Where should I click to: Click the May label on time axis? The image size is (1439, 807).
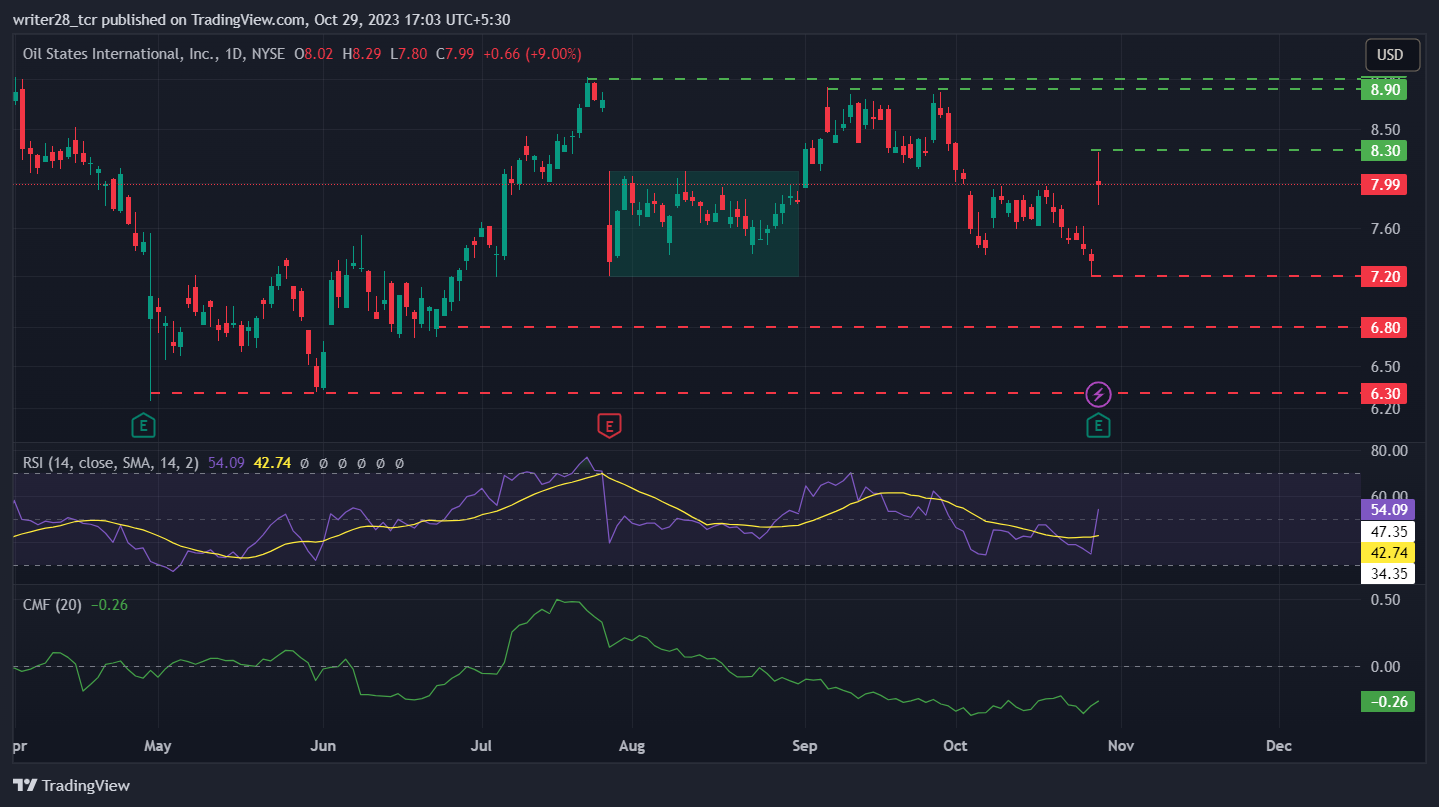[x=158, y=746]
